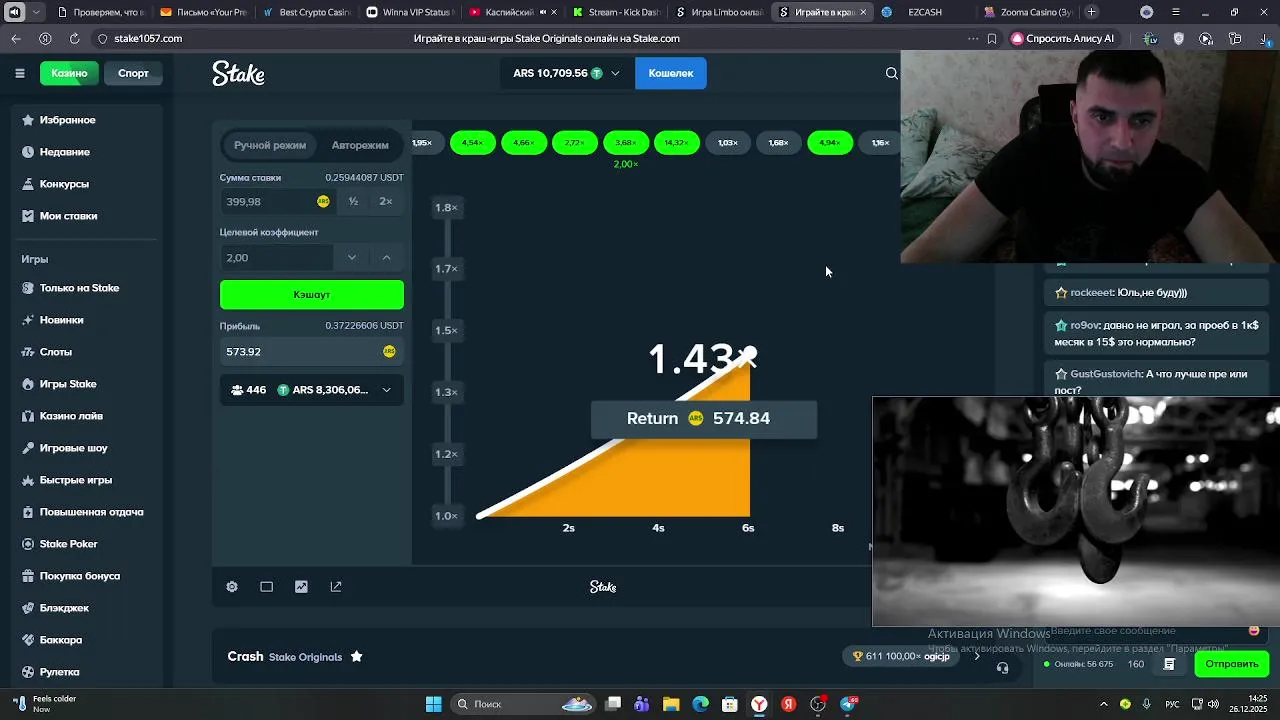Open live stats chart icon

301,587
